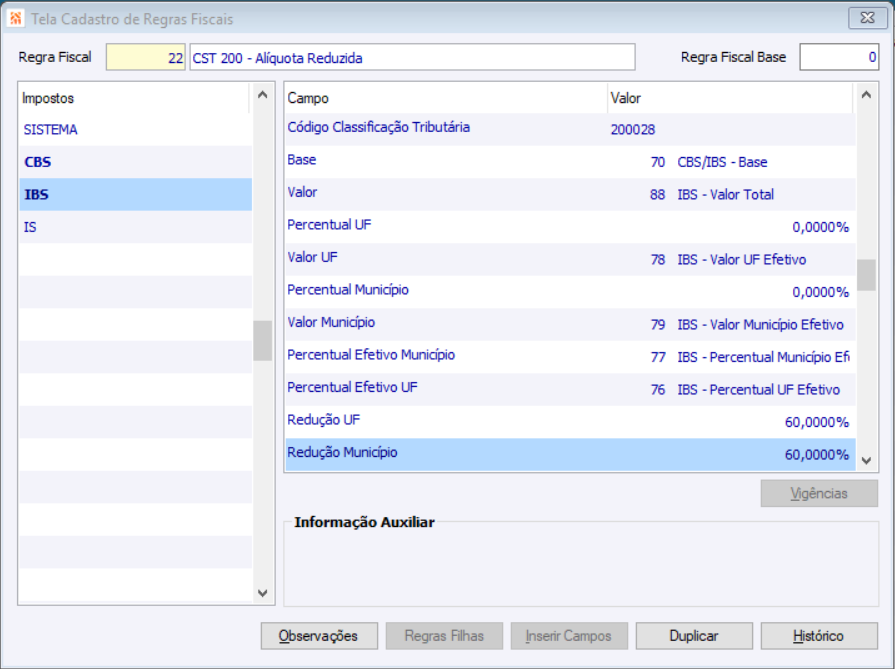This screenshot has width=895, height=669.
Task: Select IS in the Impostos list
Action: click(135, 227)
